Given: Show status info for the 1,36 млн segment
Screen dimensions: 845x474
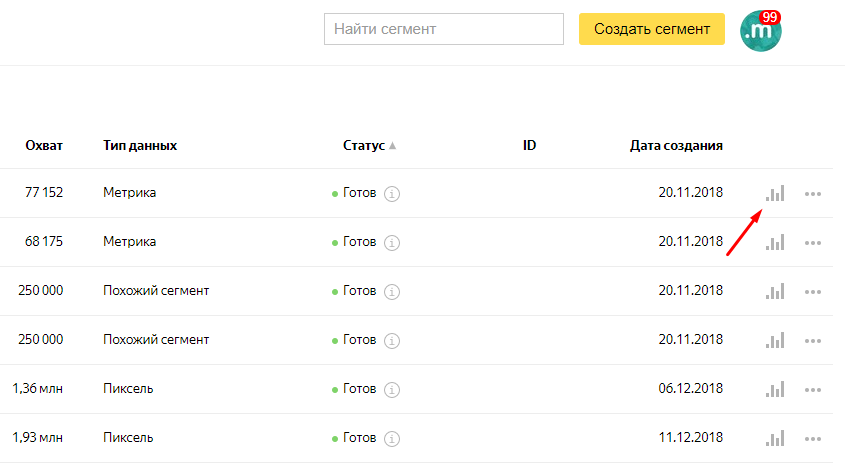Looking at the screenshot, I should click(x=392, y=389).
